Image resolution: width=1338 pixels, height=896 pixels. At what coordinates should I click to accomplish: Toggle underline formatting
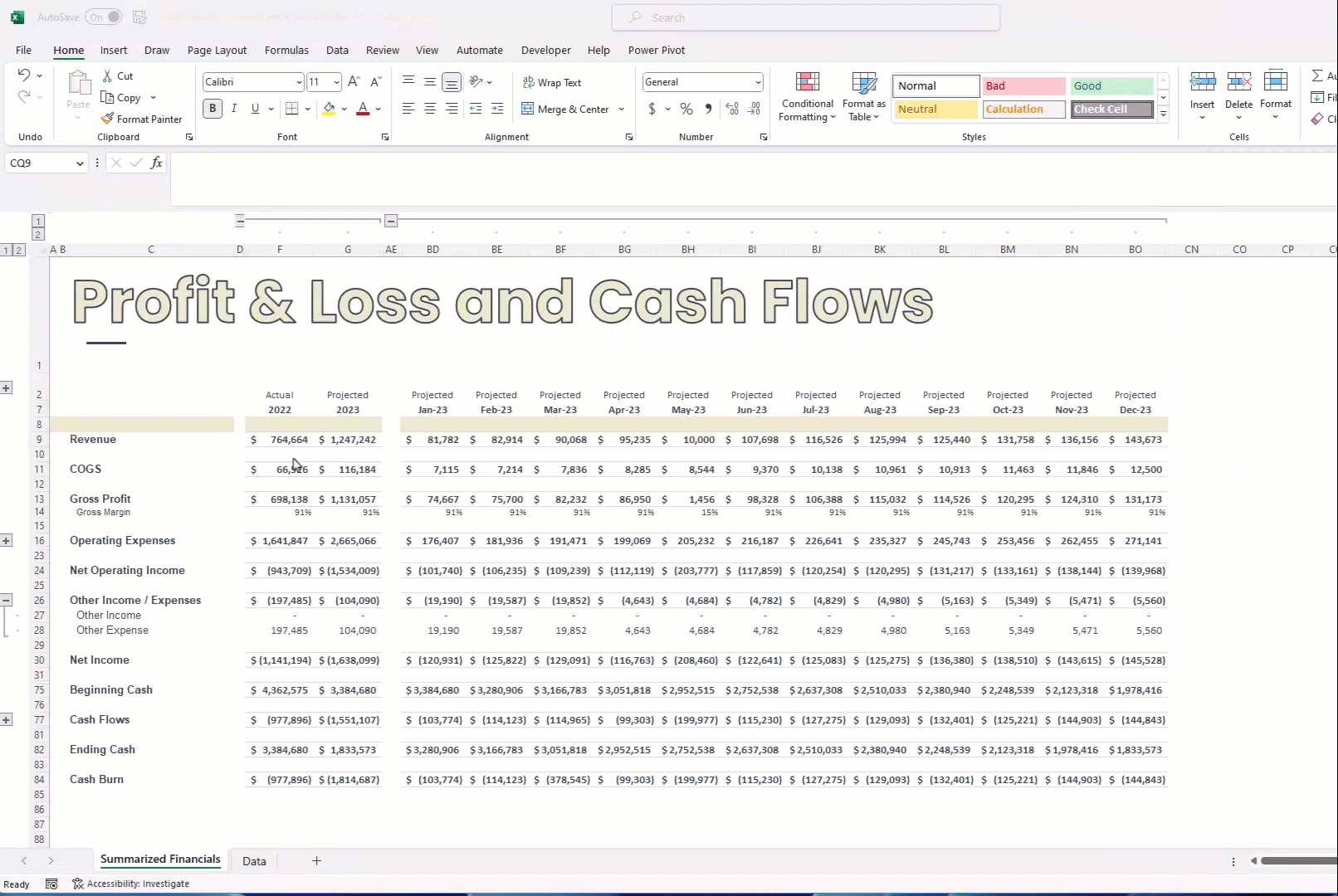click(256, 109)
